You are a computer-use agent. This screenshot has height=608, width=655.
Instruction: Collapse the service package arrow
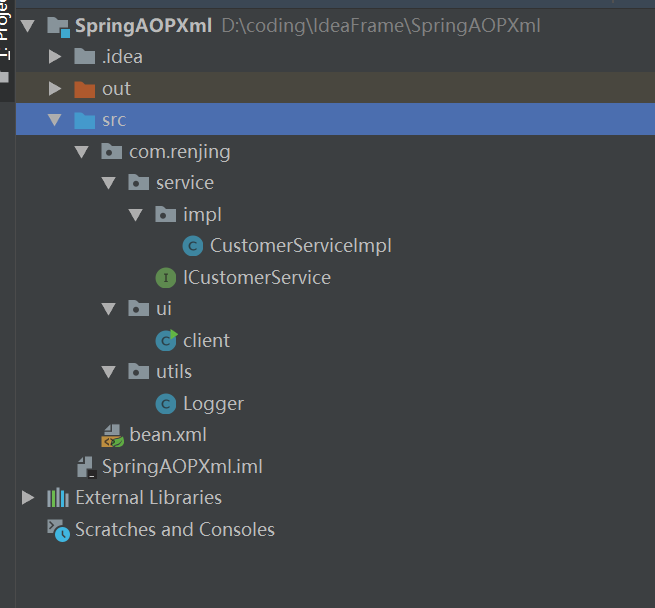(109, 183)
